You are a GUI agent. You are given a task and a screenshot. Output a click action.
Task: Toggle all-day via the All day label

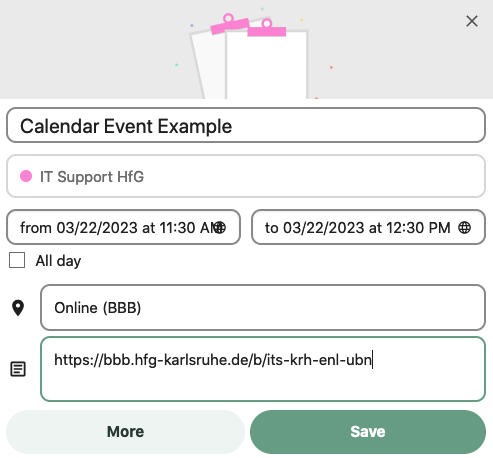[58, 261]
